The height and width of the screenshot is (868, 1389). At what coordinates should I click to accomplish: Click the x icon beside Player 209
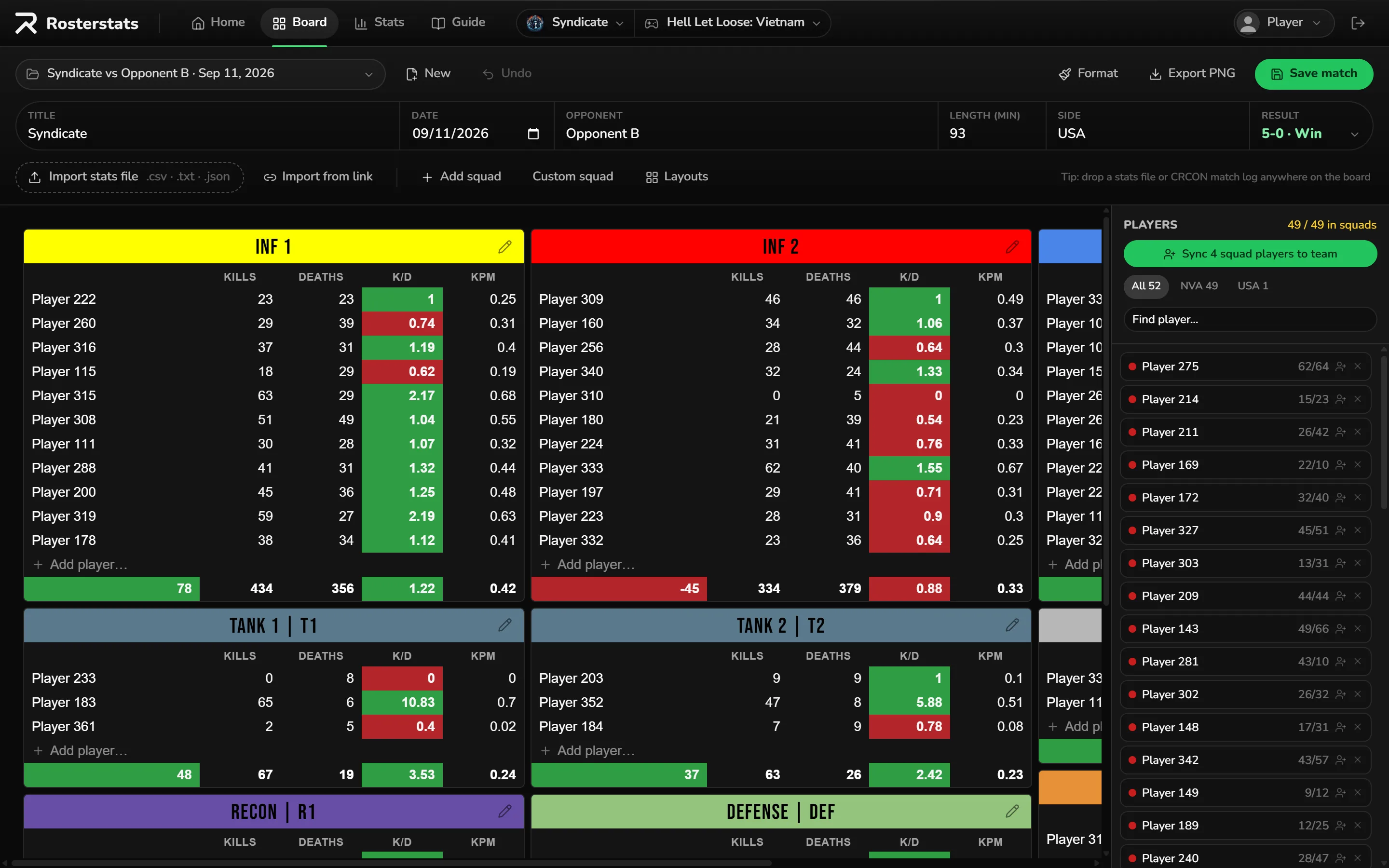[x=1358, y=596]
